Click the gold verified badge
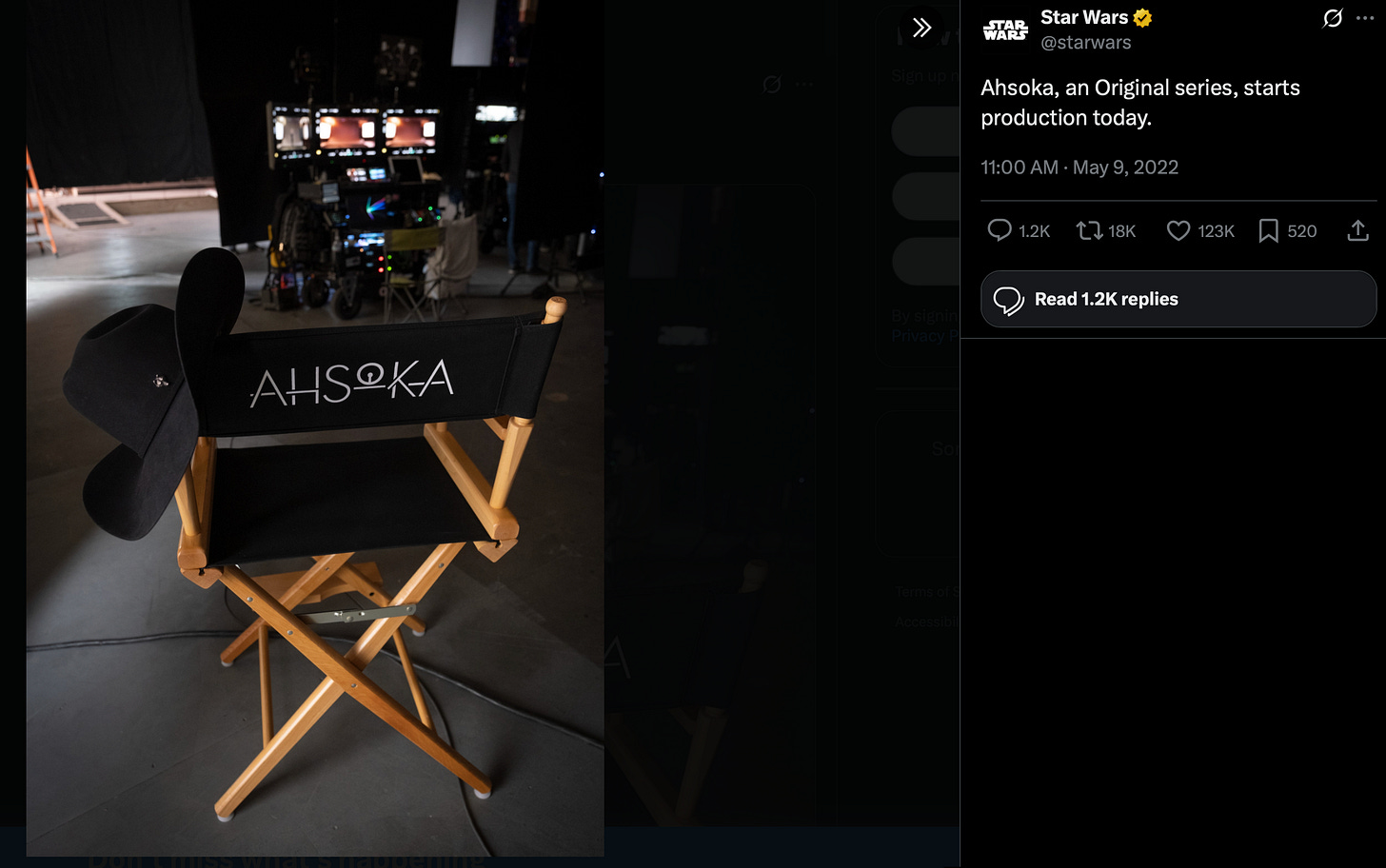The width and height of the screenshot is (1386, 868). coord(1143,17)
